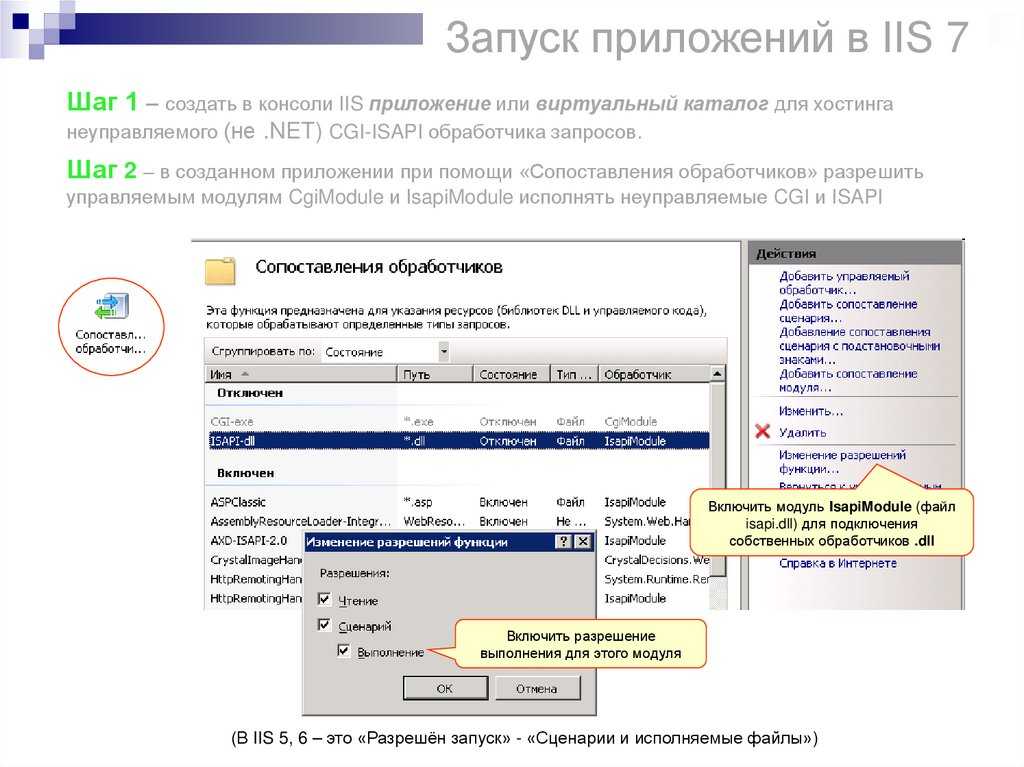Toggle the Чтение checkbox

click(324, 598)
